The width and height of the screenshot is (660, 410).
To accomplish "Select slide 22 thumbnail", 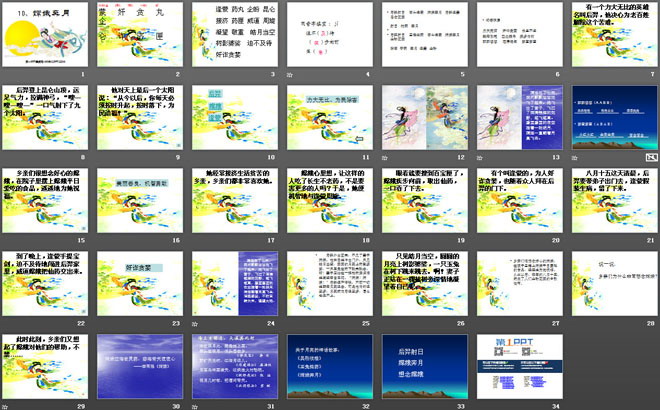I will click(x=45, y=283).
